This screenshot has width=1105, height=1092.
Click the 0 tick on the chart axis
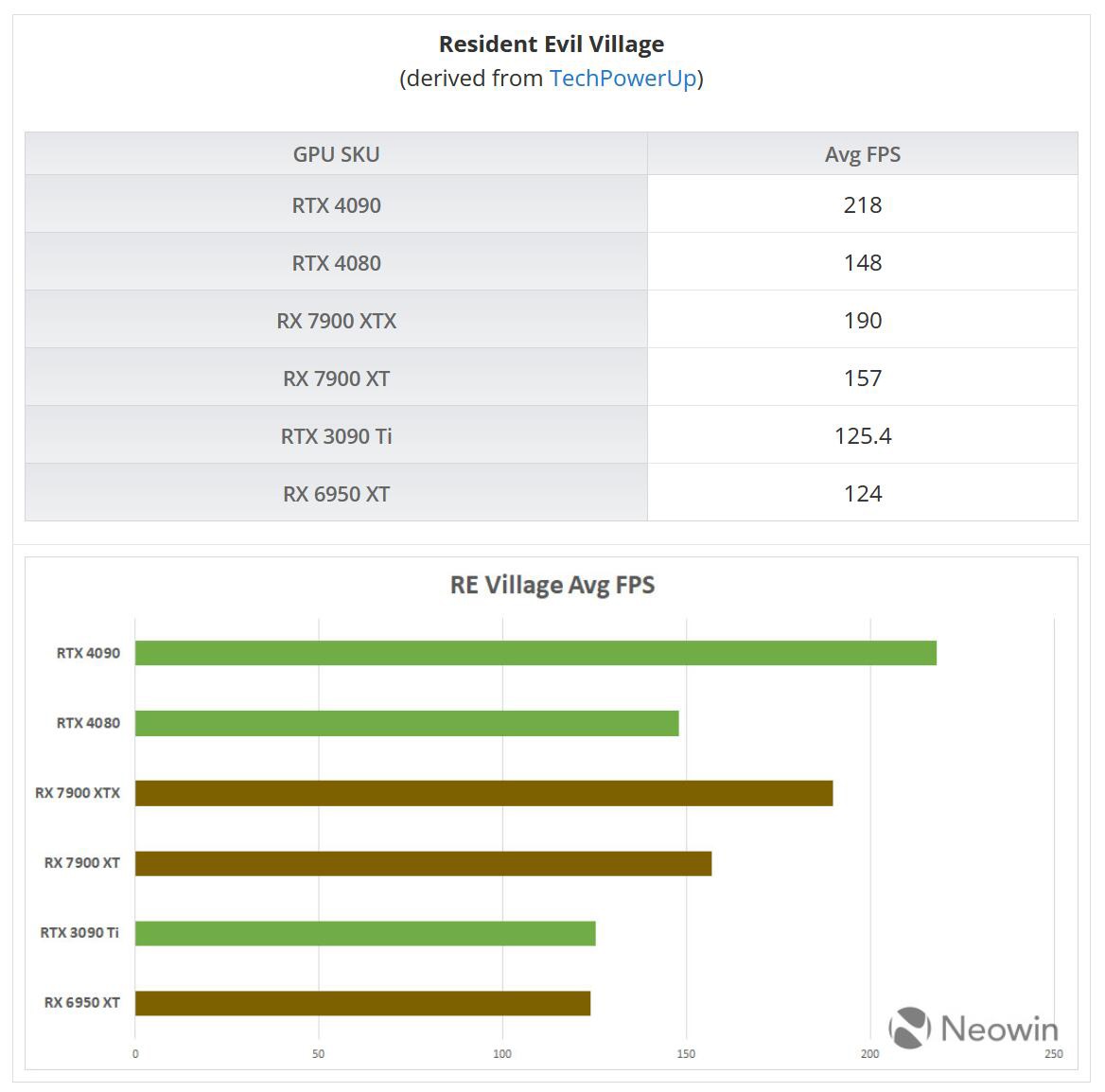[x=135, y=1054]
